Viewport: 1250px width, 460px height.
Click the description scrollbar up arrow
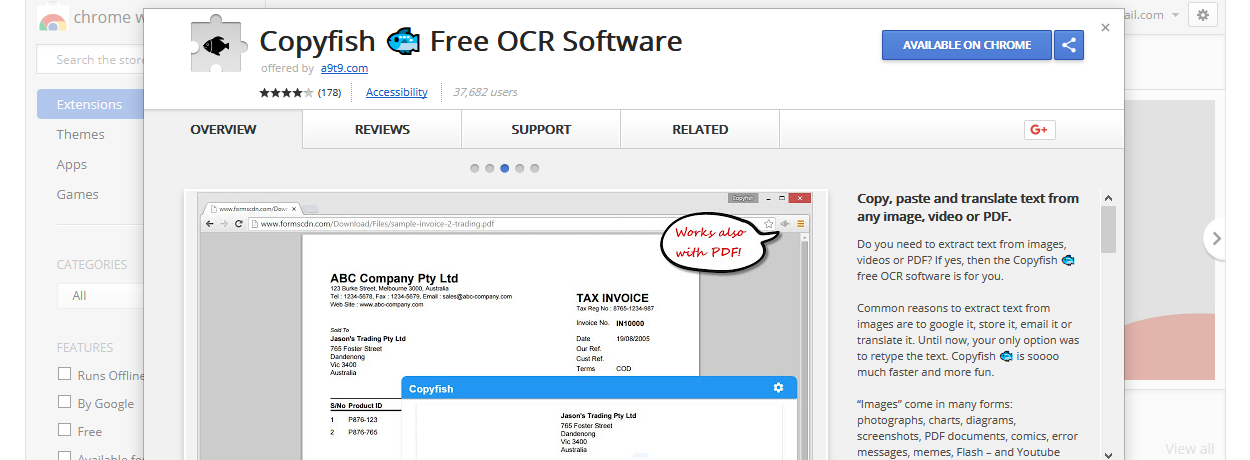(1108, 198)
